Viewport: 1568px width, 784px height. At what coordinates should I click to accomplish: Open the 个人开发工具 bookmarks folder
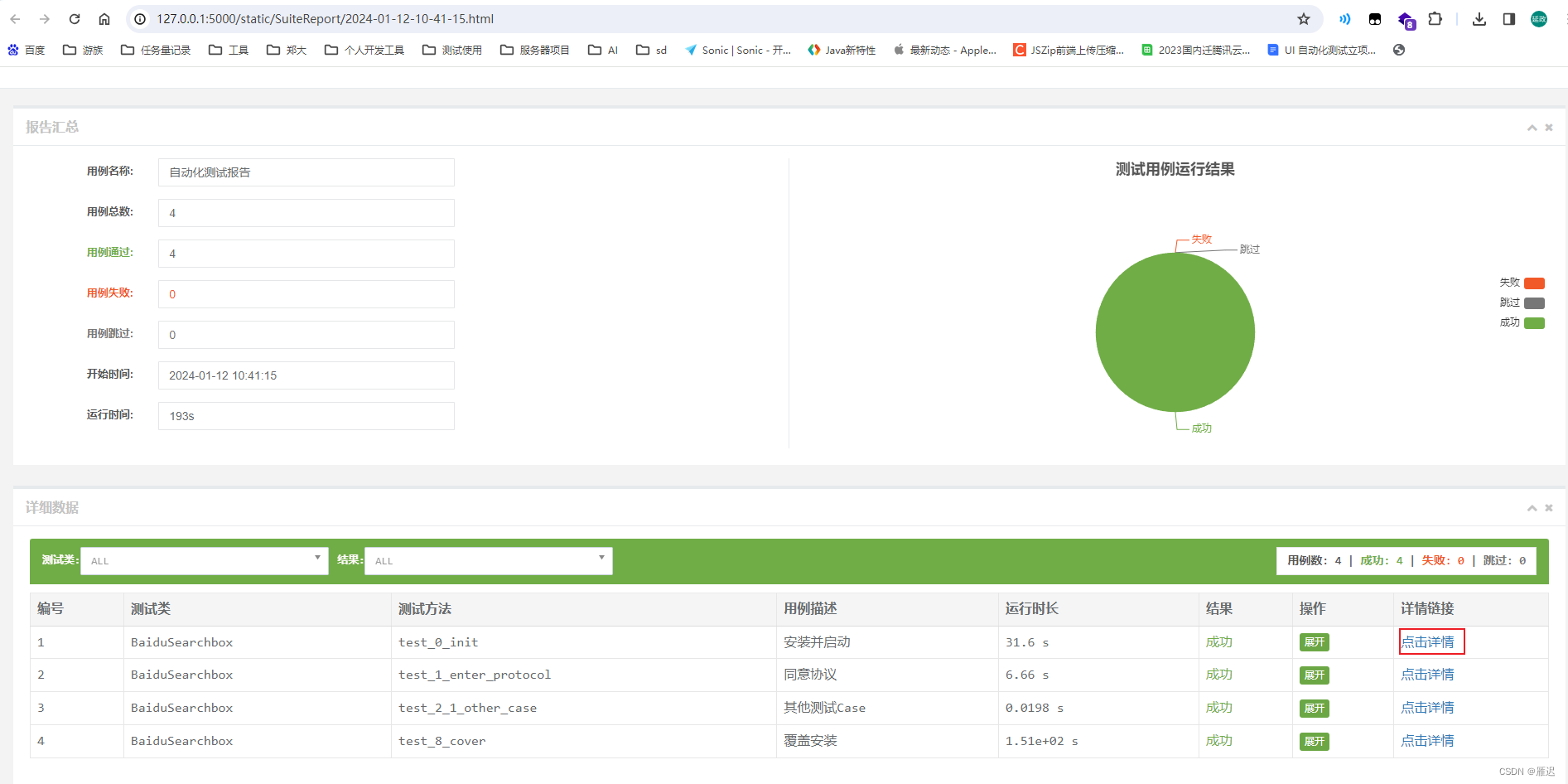[x=364, y=51]
